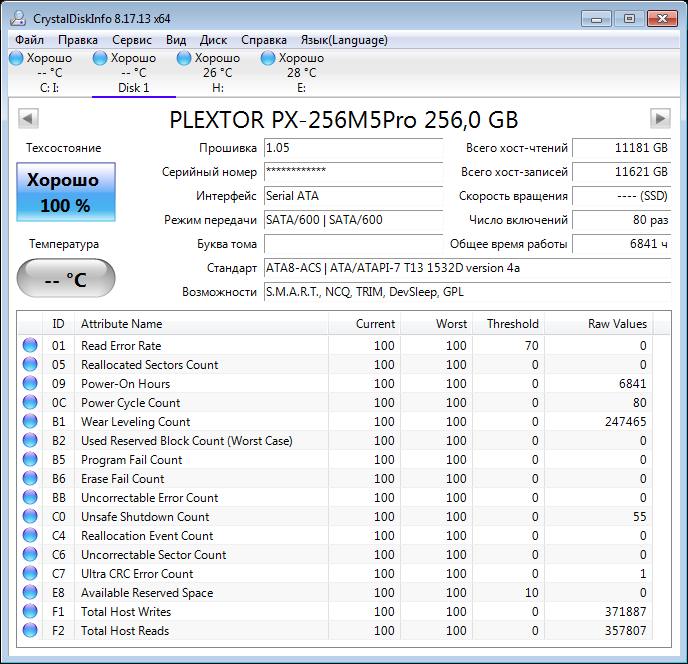688x664 pixels.
Task: Click the raw value 247465 for Wear Leveling
Action: (626, 422)
